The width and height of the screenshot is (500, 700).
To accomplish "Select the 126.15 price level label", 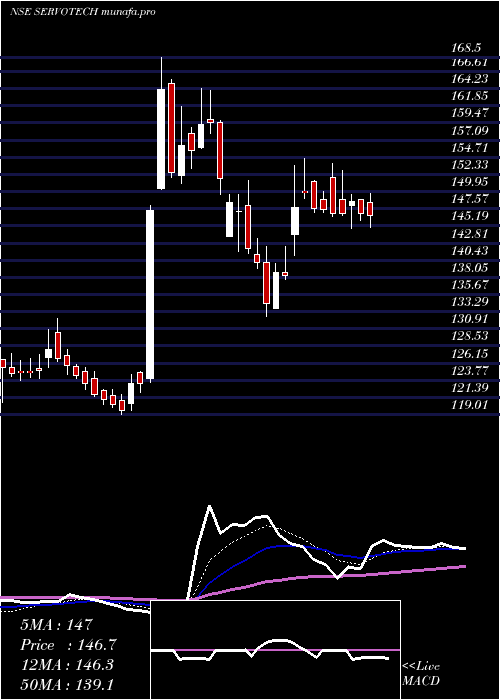I will [x=470, y=354].
